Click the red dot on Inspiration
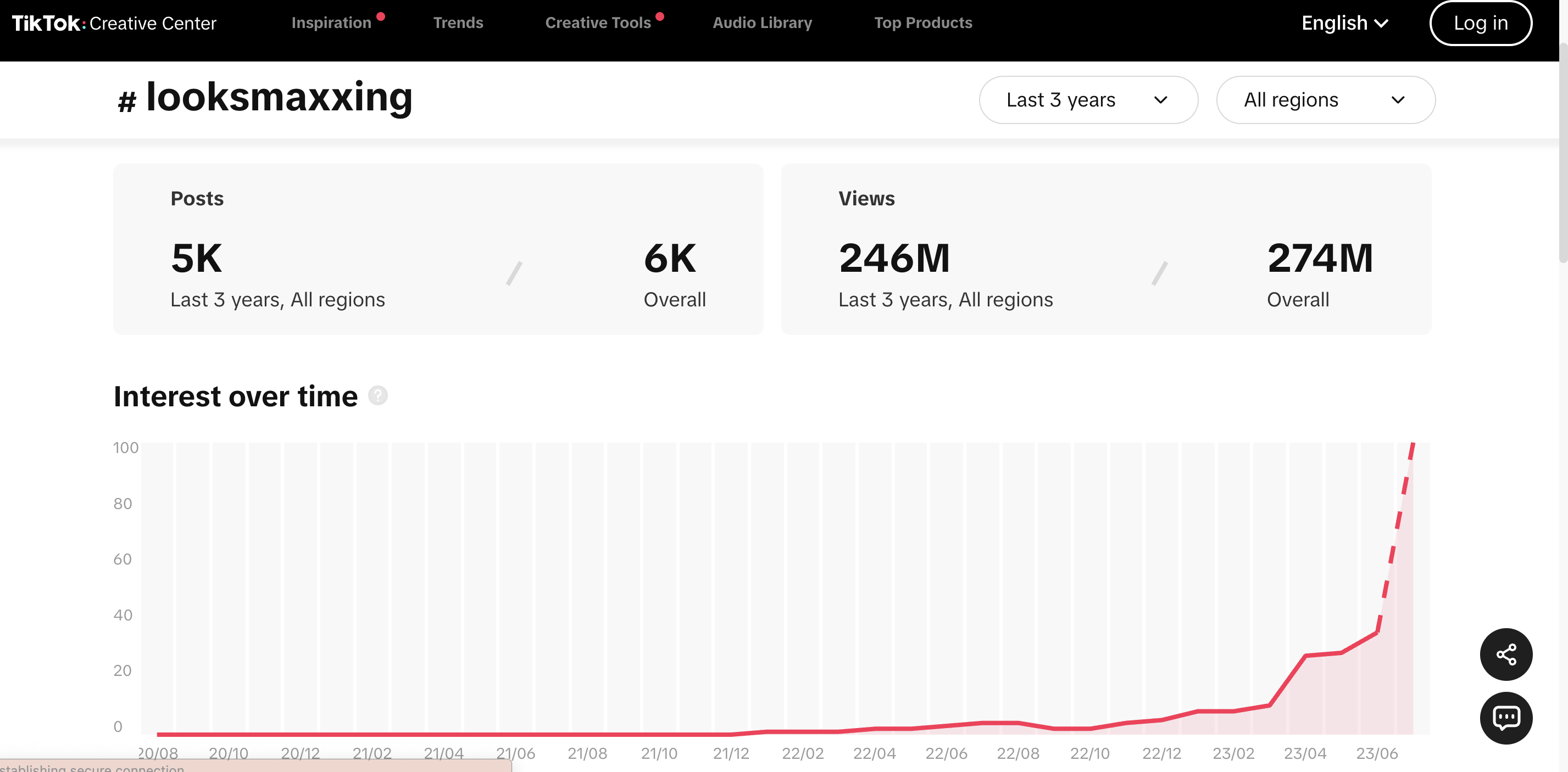The height and width of the screenshot is (772, 1568). click(380, 16)
